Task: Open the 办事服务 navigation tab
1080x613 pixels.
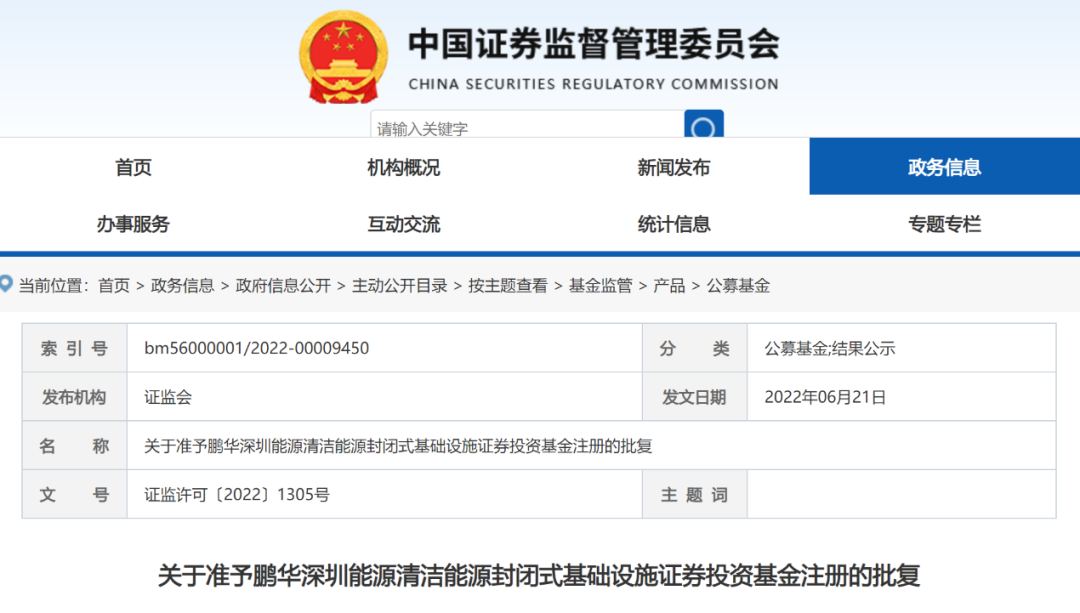Action: 134,224
